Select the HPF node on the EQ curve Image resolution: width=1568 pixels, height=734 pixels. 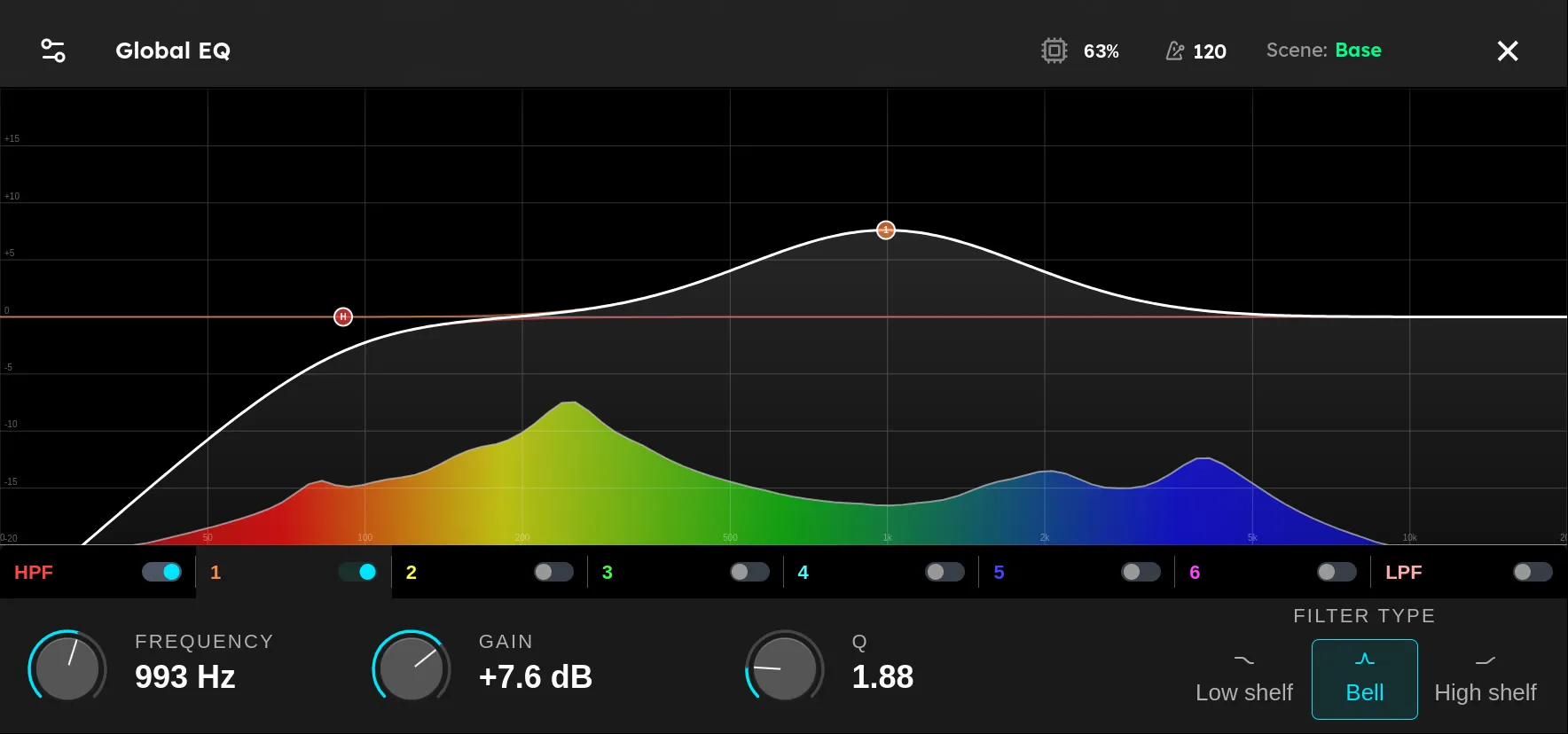pyautogui.click(x=343, y=316)
